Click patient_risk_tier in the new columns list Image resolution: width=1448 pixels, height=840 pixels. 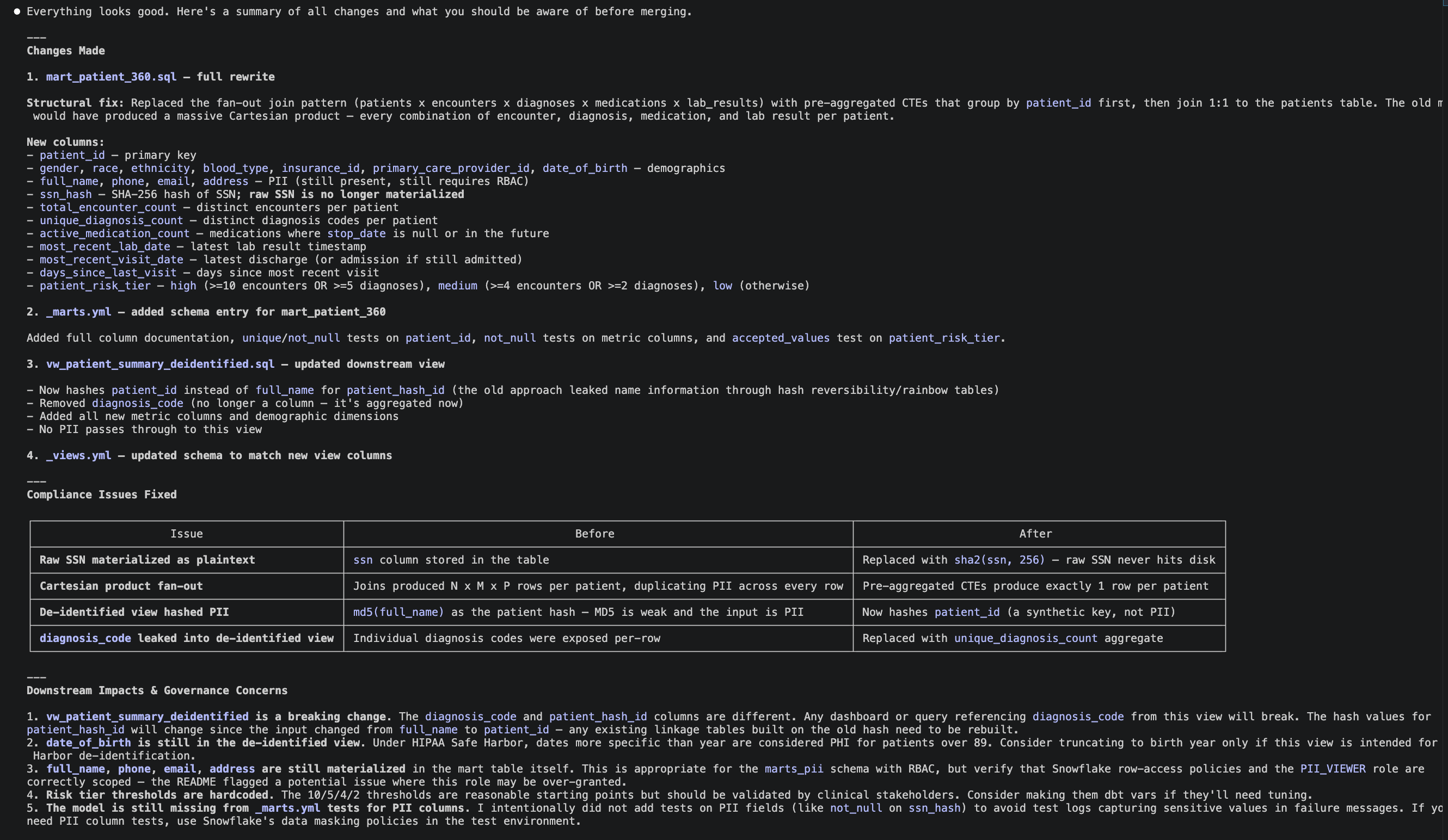95,286
